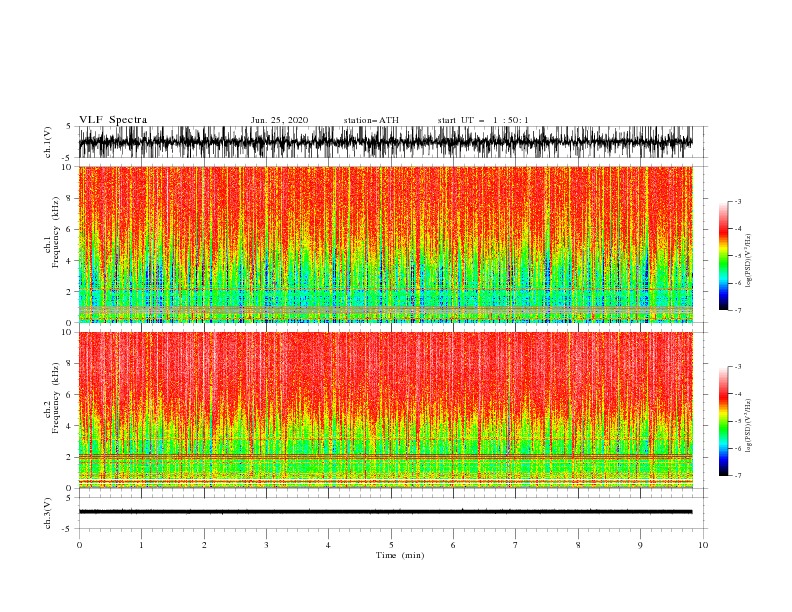Click the "ch.1(V)" waveform axis label

(48, 142)
